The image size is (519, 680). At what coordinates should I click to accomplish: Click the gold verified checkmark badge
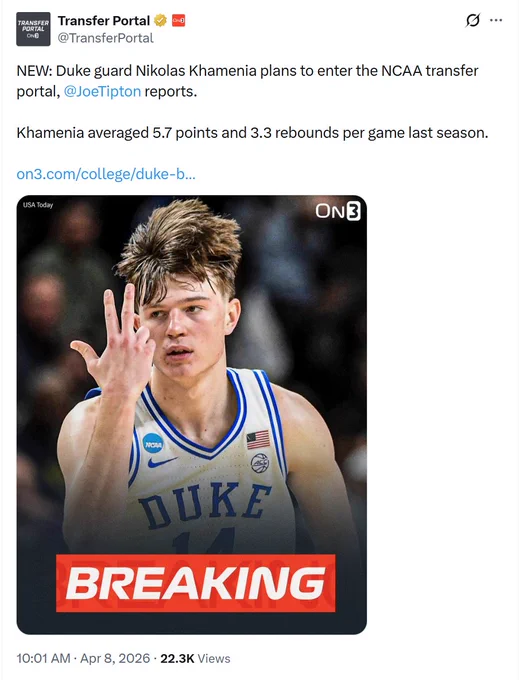pyautogui.click(x=160, y=20)
